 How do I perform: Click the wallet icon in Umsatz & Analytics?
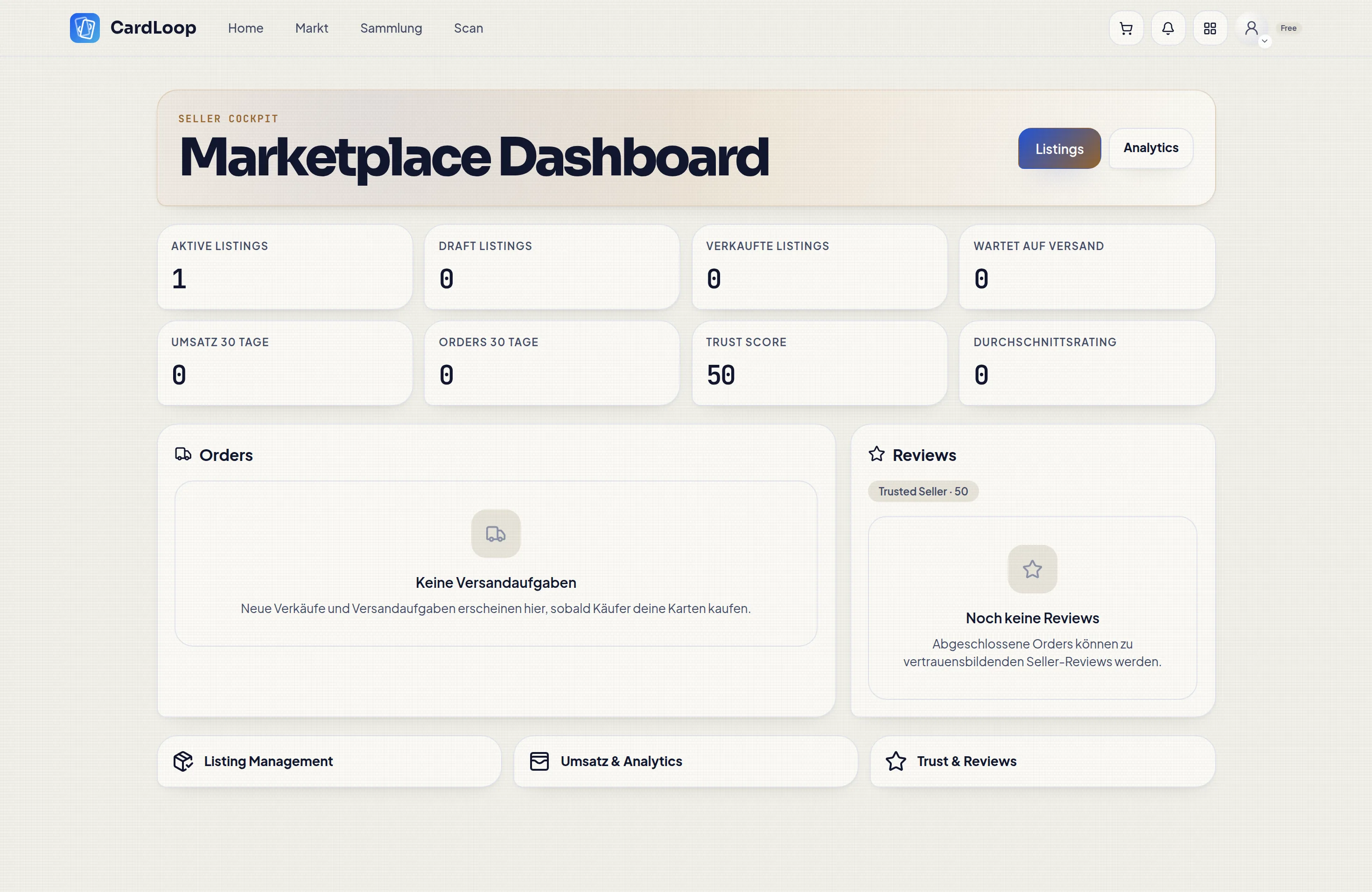click(x=539, y=761)
